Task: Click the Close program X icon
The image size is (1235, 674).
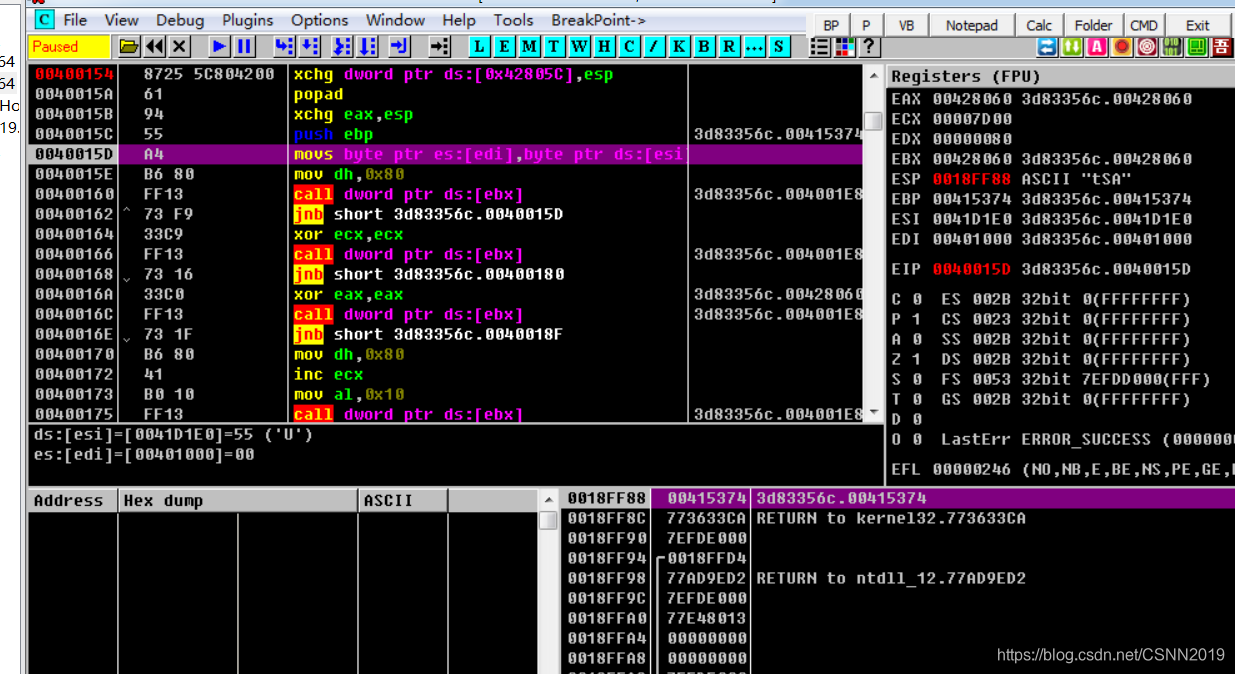Action: 179,46
